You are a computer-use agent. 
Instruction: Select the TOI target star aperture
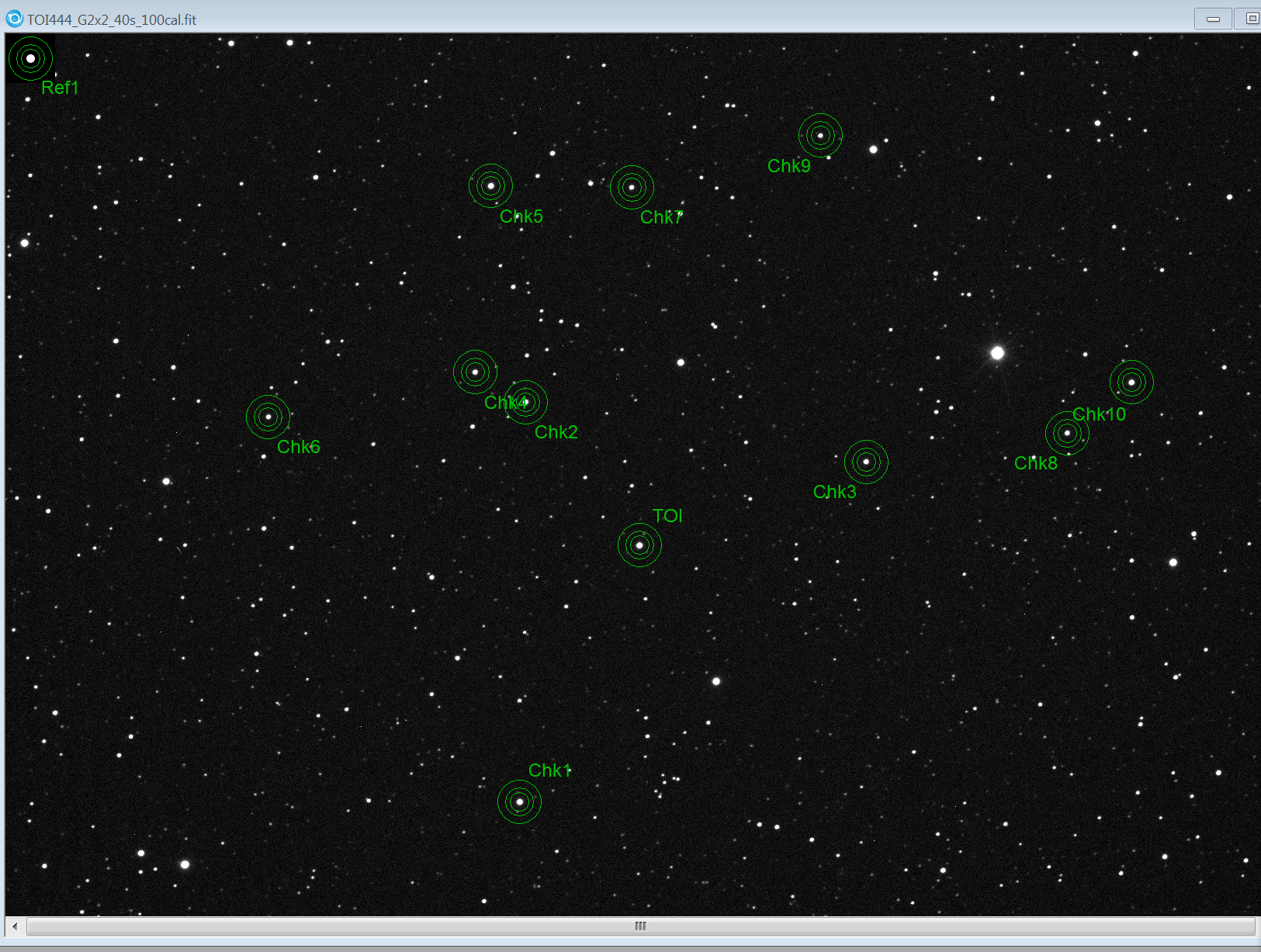639,545
